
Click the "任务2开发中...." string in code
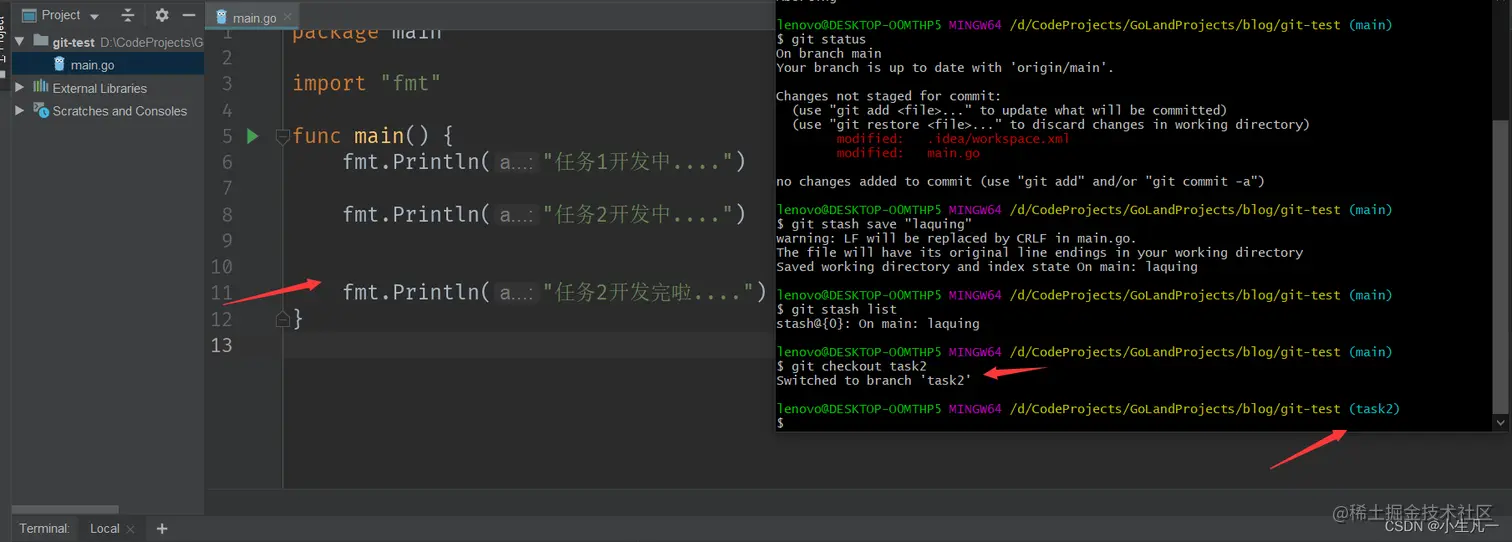pyautogui.click(x=639, y=214)
